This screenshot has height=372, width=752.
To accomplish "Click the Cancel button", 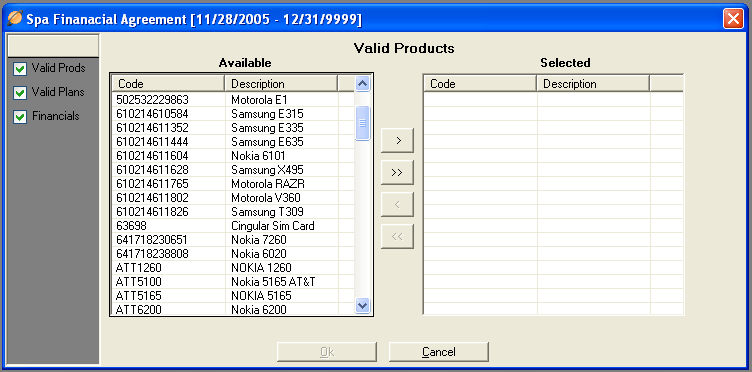I will point(439,352).
